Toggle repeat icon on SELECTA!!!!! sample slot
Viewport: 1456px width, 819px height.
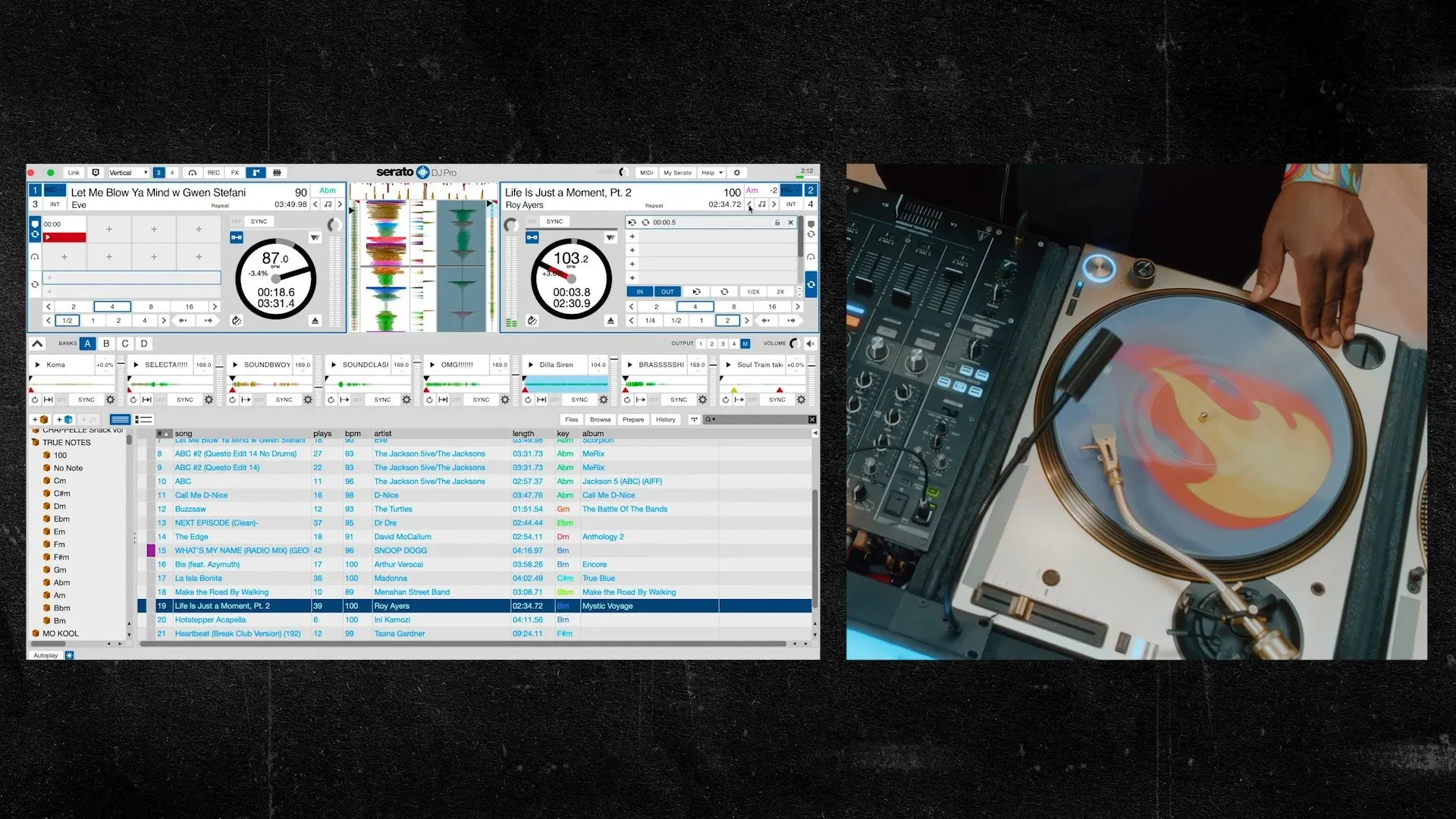pos(133,400)
